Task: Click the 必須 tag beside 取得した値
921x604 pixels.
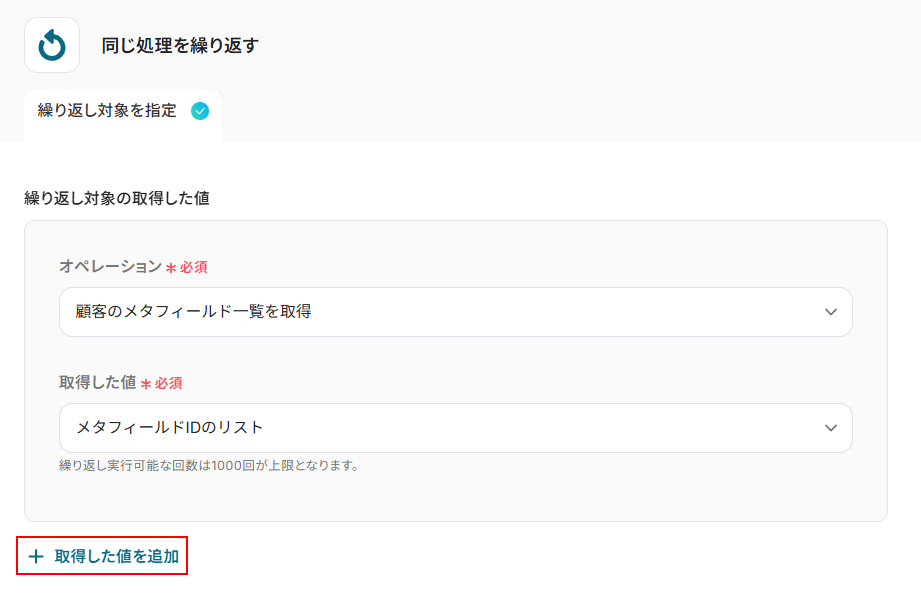Action: pos(168,384)
